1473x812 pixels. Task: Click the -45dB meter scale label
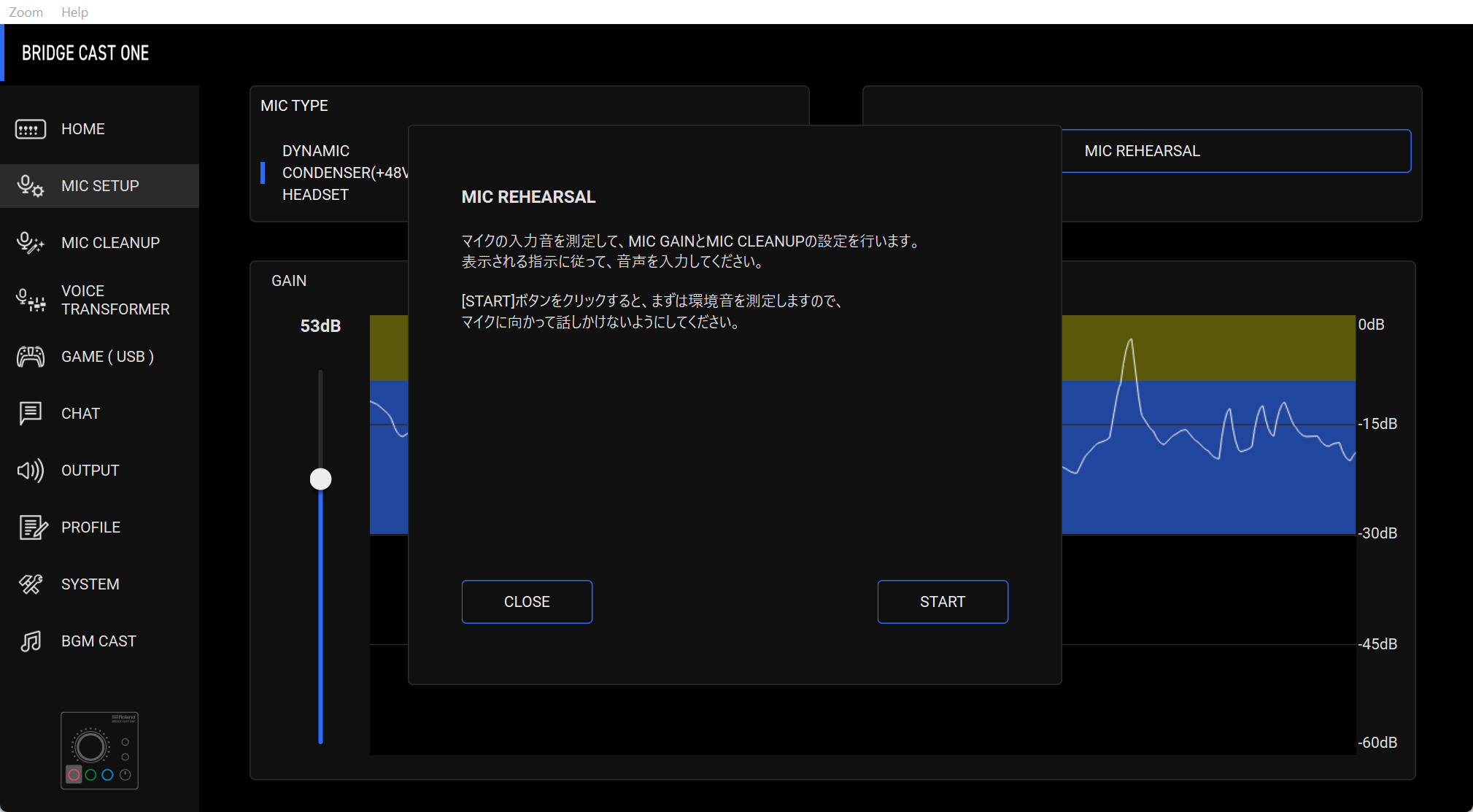pyautogui.click(x=1377, y=644)
